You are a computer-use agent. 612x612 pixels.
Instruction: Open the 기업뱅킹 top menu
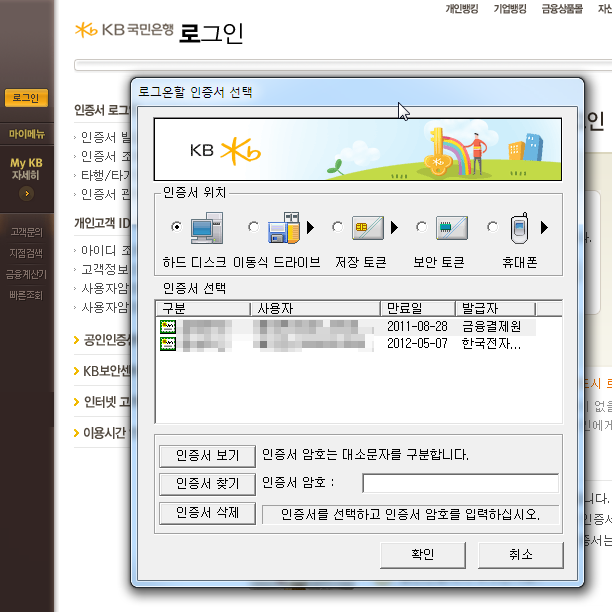pos(510,9)
